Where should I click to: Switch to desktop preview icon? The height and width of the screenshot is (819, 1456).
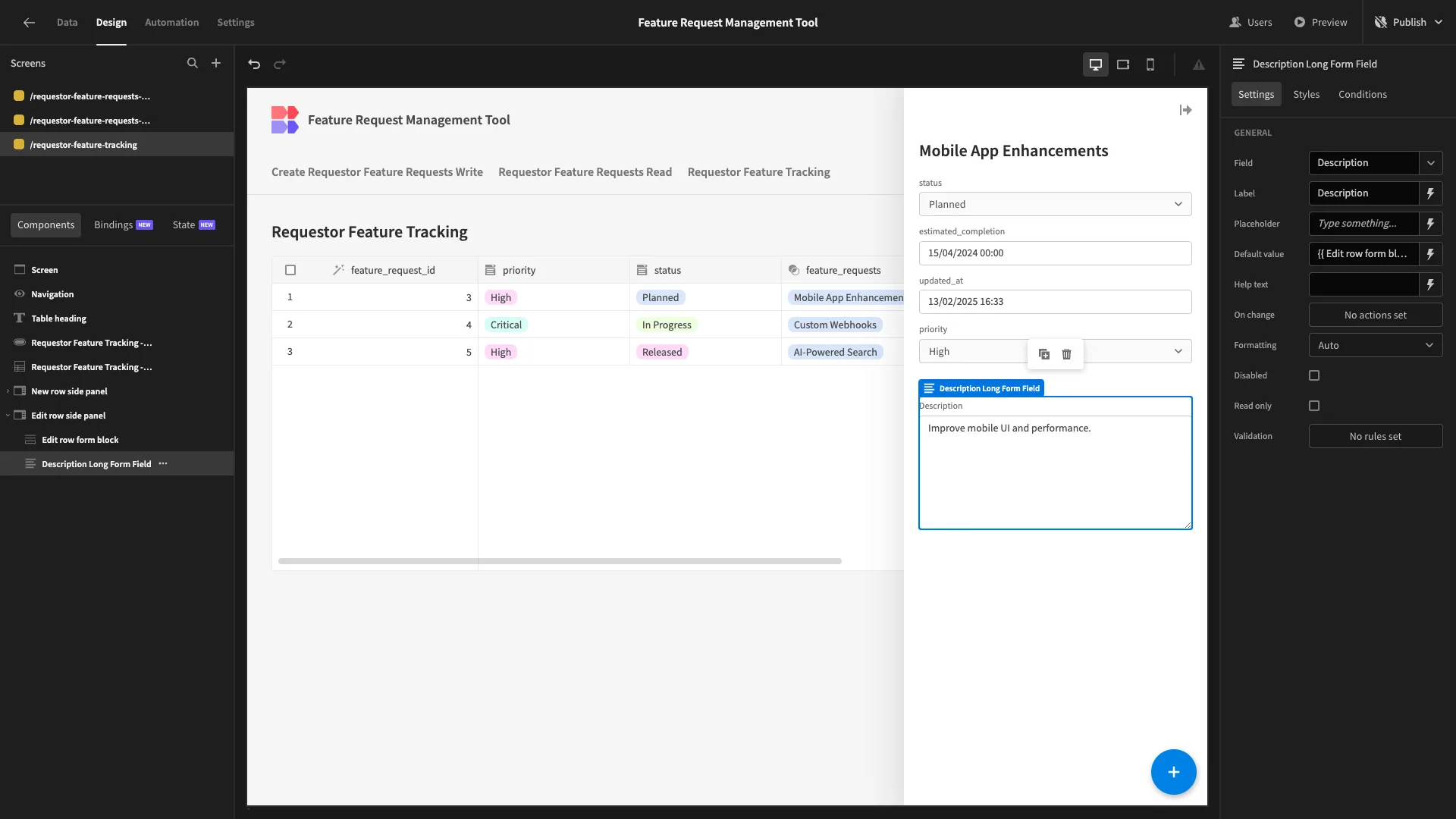click(x=1096, y=64)
